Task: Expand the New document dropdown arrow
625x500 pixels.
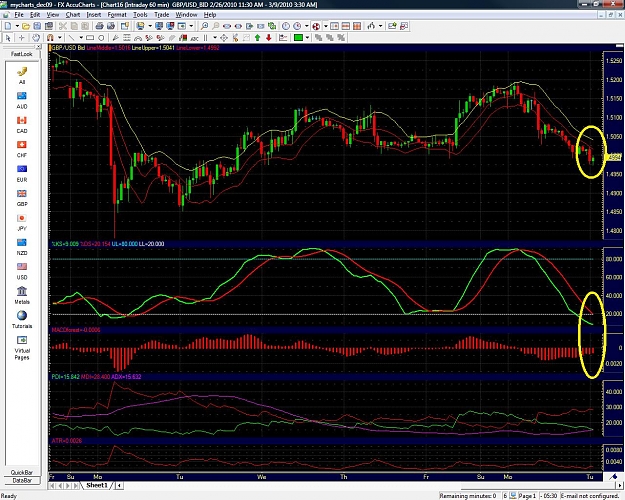Action: (17, 26)
